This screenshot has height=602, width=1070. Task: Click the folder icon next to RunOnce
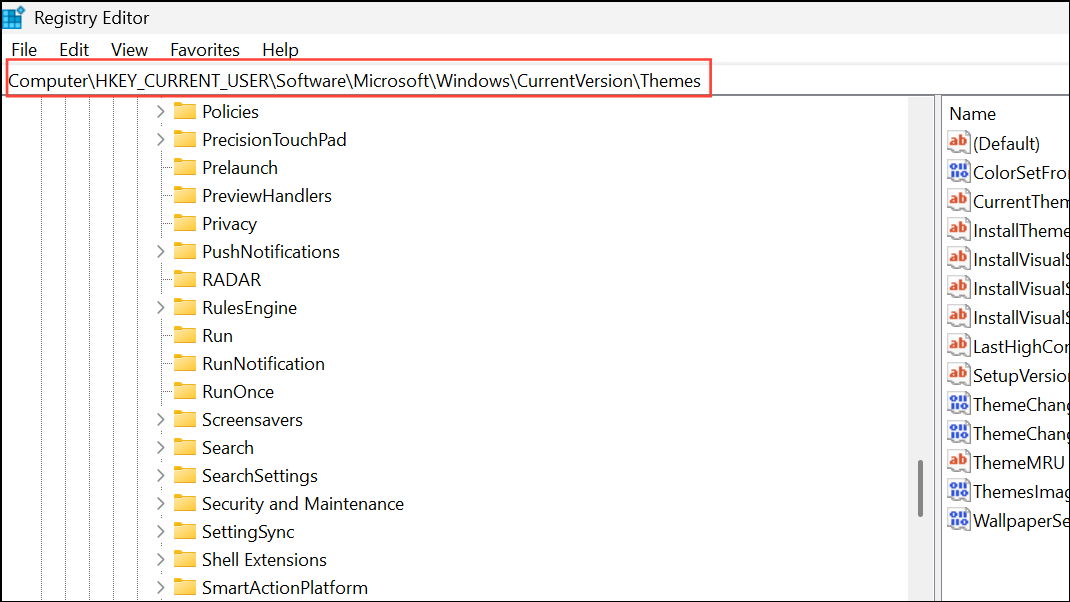point(184,392)
